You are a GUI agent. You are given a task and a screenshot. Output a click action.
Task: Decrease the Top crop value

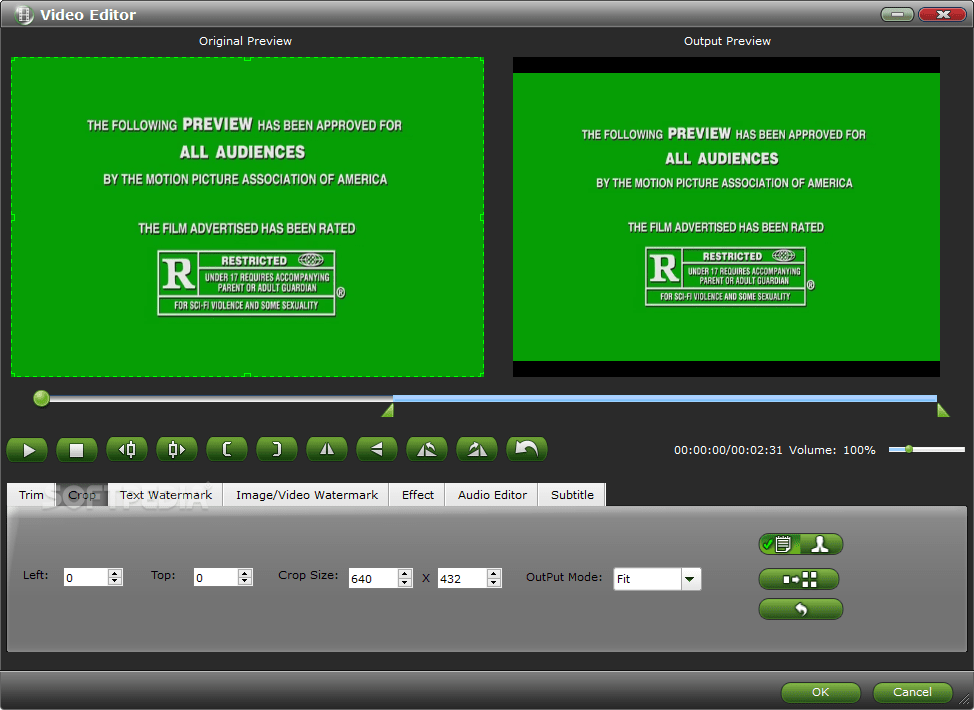click(245, 581)
